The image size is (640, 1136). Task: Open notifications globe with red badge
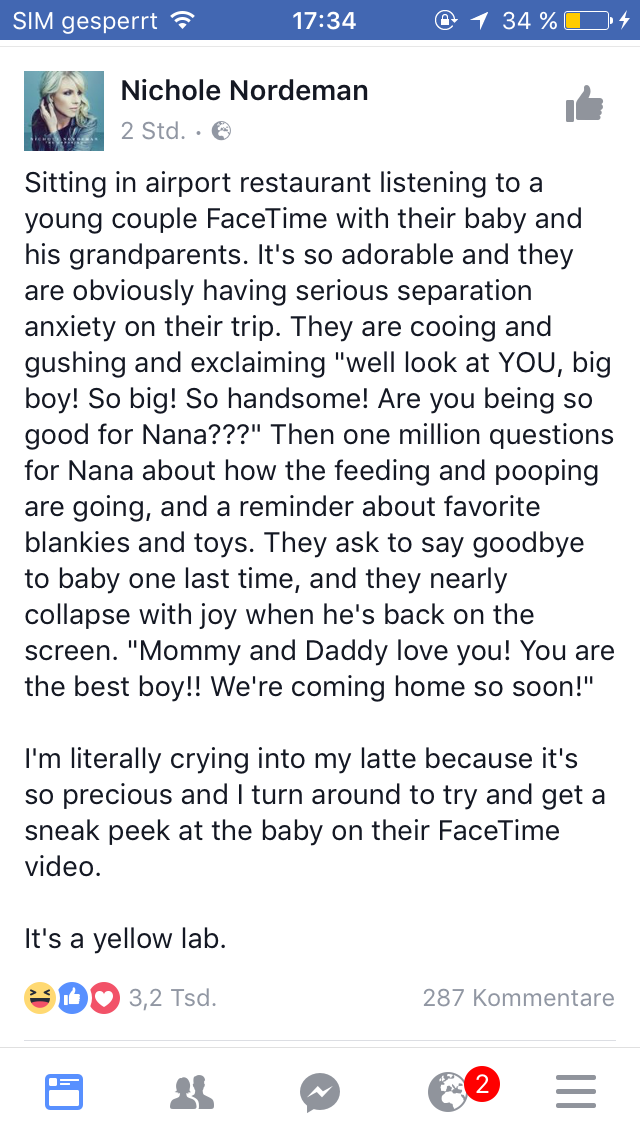(449, 1091)
